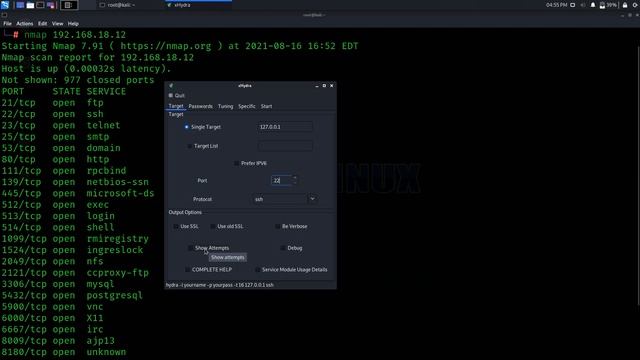Click the Quit button in xHydra
The image size is (640, 360).
click(177, 96)
